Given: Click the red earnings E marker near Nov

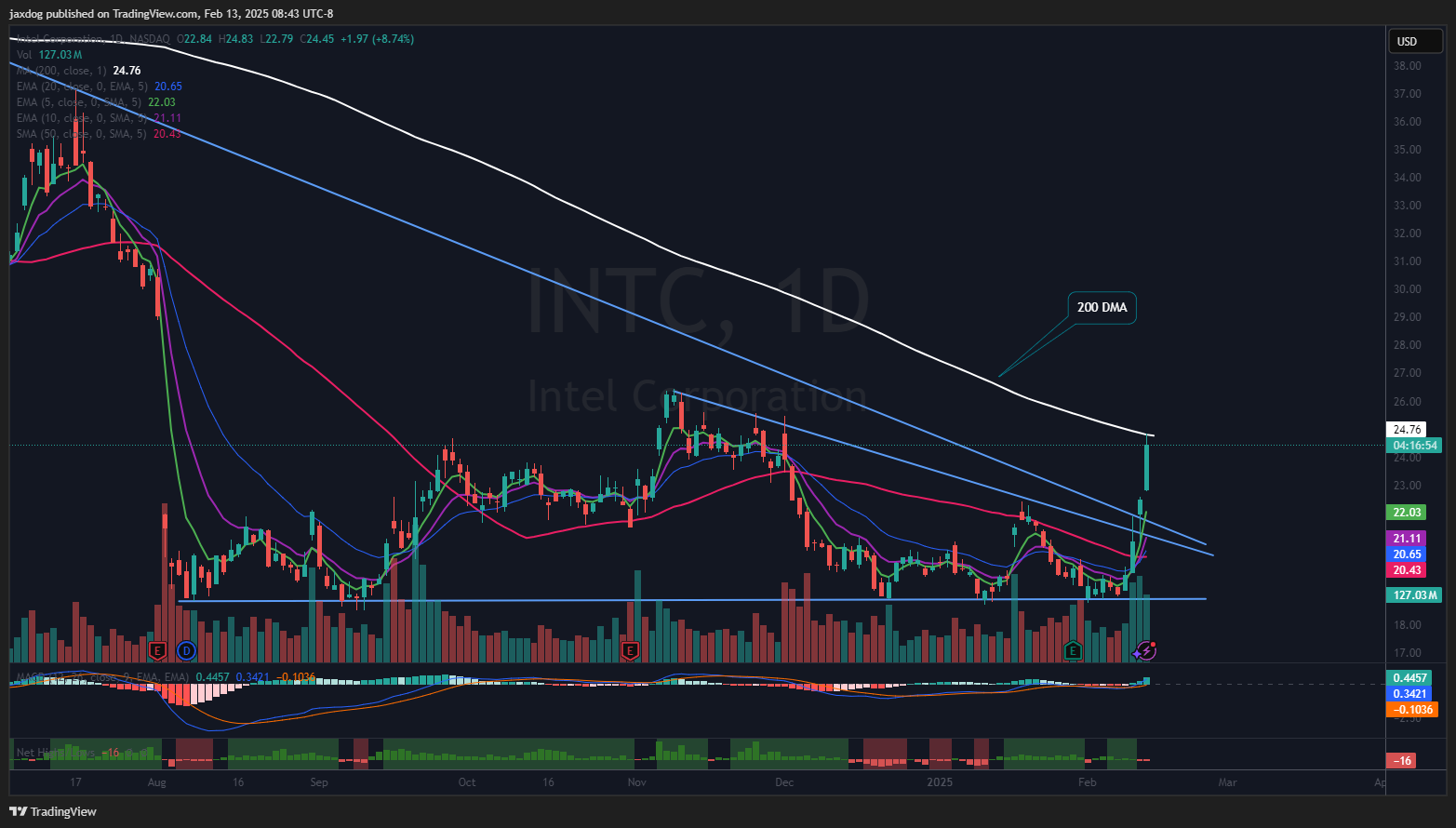Looking at the screenshot, I should (630, 650).
